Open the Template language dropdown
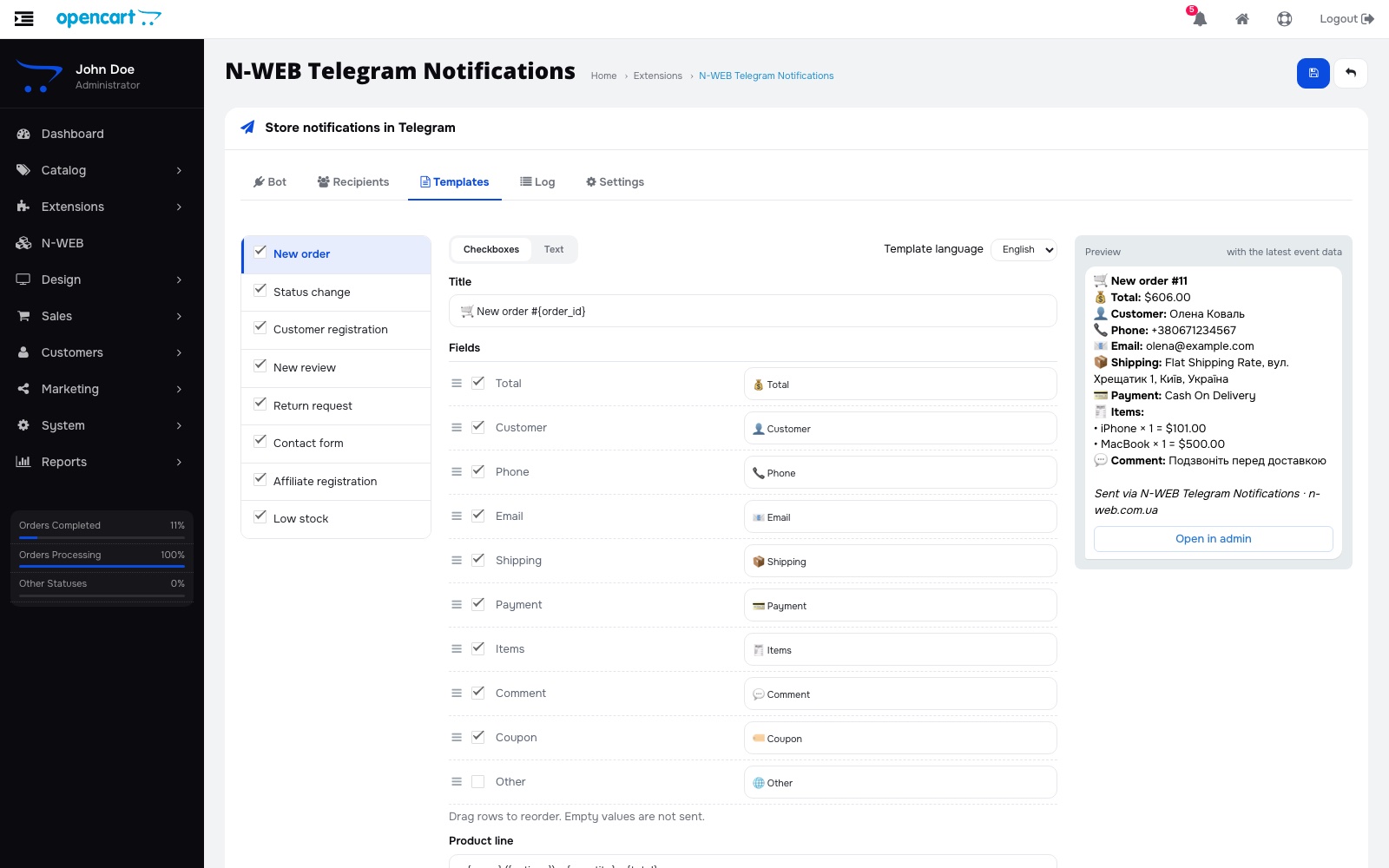 click(1024, 249)
